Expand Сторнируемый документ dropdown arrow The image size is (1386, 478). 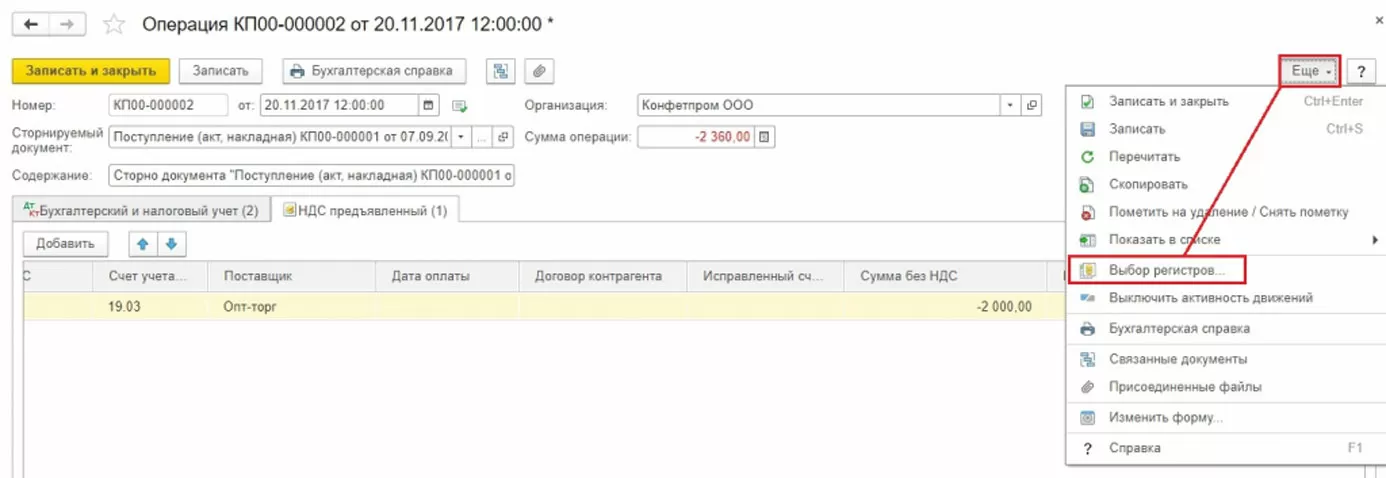pos(461,137)
